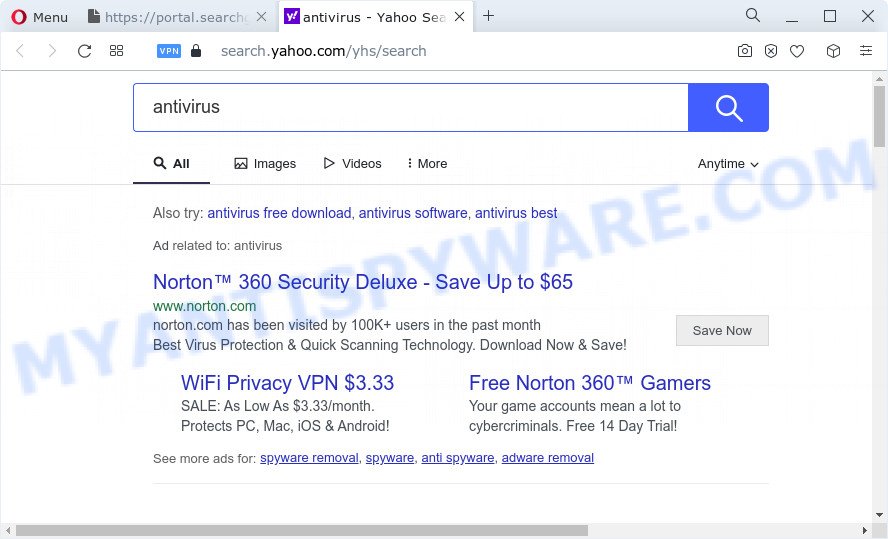Click the search tabs magnifier icon
This screenshot has height=539, width=888.
click(753, 15)
